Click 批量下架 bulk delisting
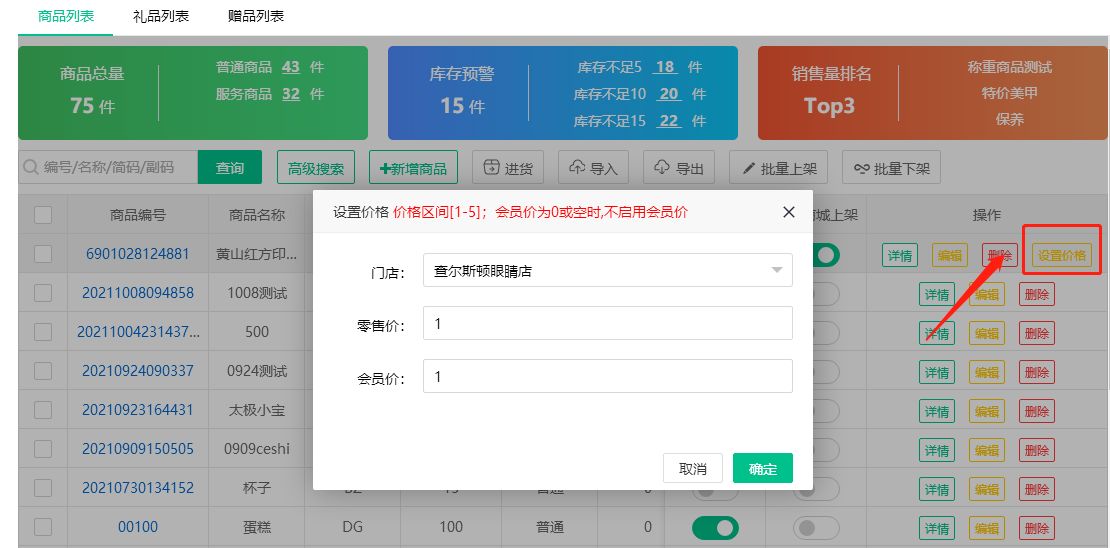Screen dimensions: 1110x548 pos(891,168)
